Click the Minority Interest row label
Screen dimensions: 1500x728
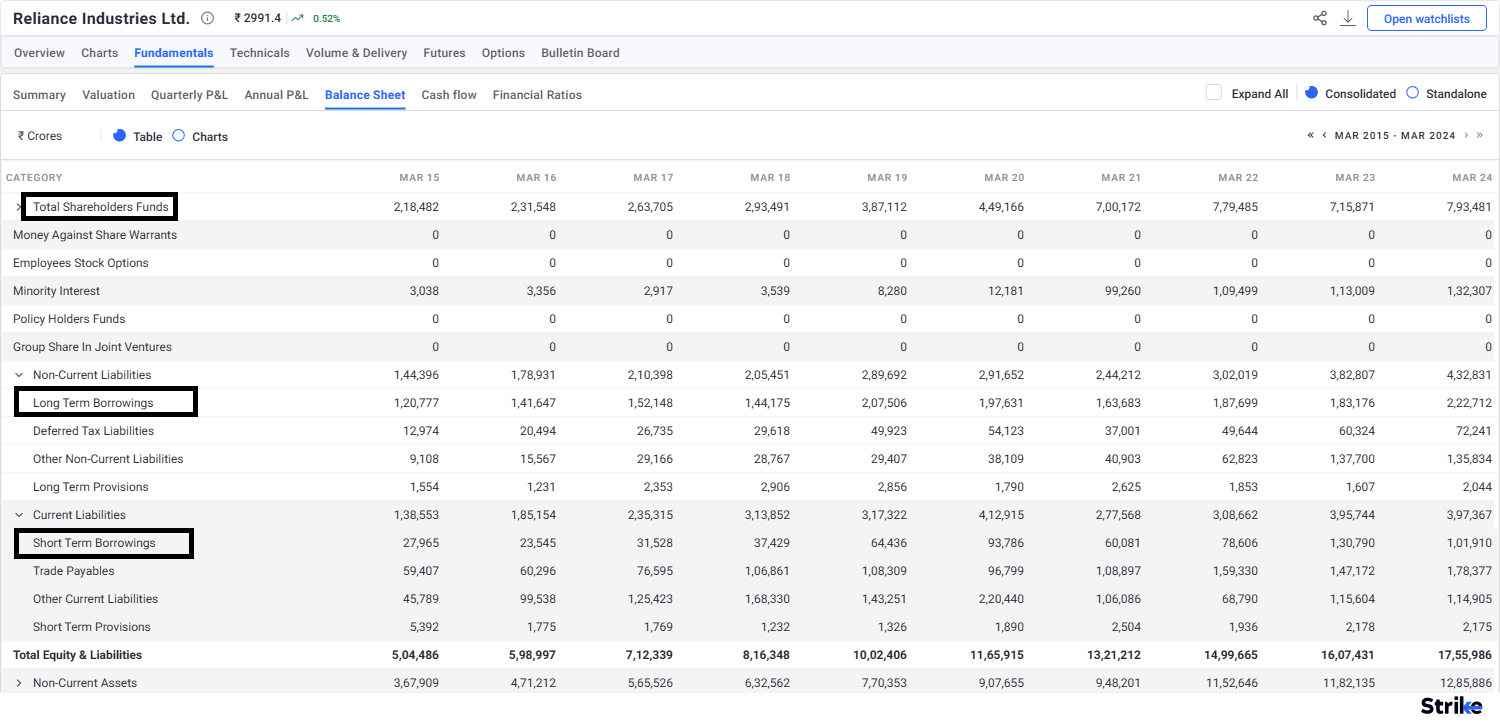(56, 291)
